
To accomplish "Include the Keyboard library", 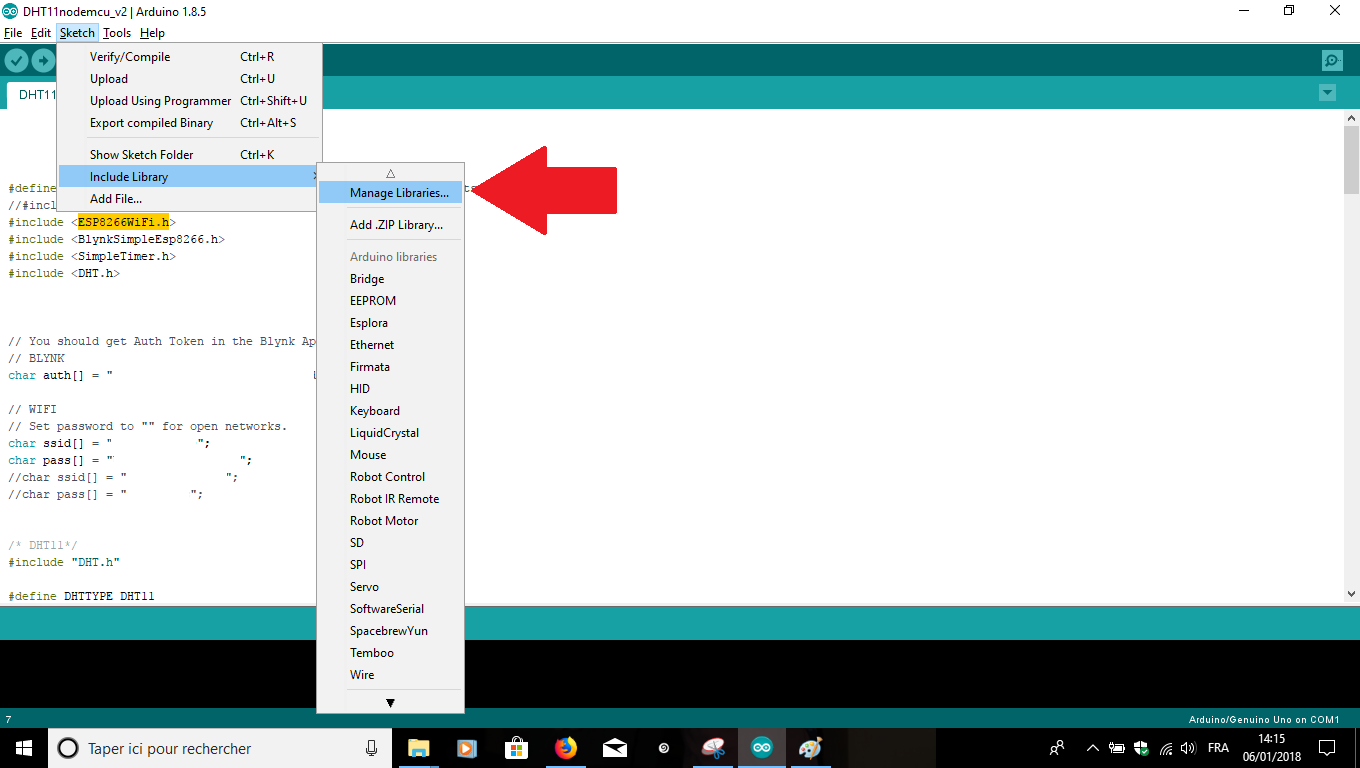I will point(390,411).
